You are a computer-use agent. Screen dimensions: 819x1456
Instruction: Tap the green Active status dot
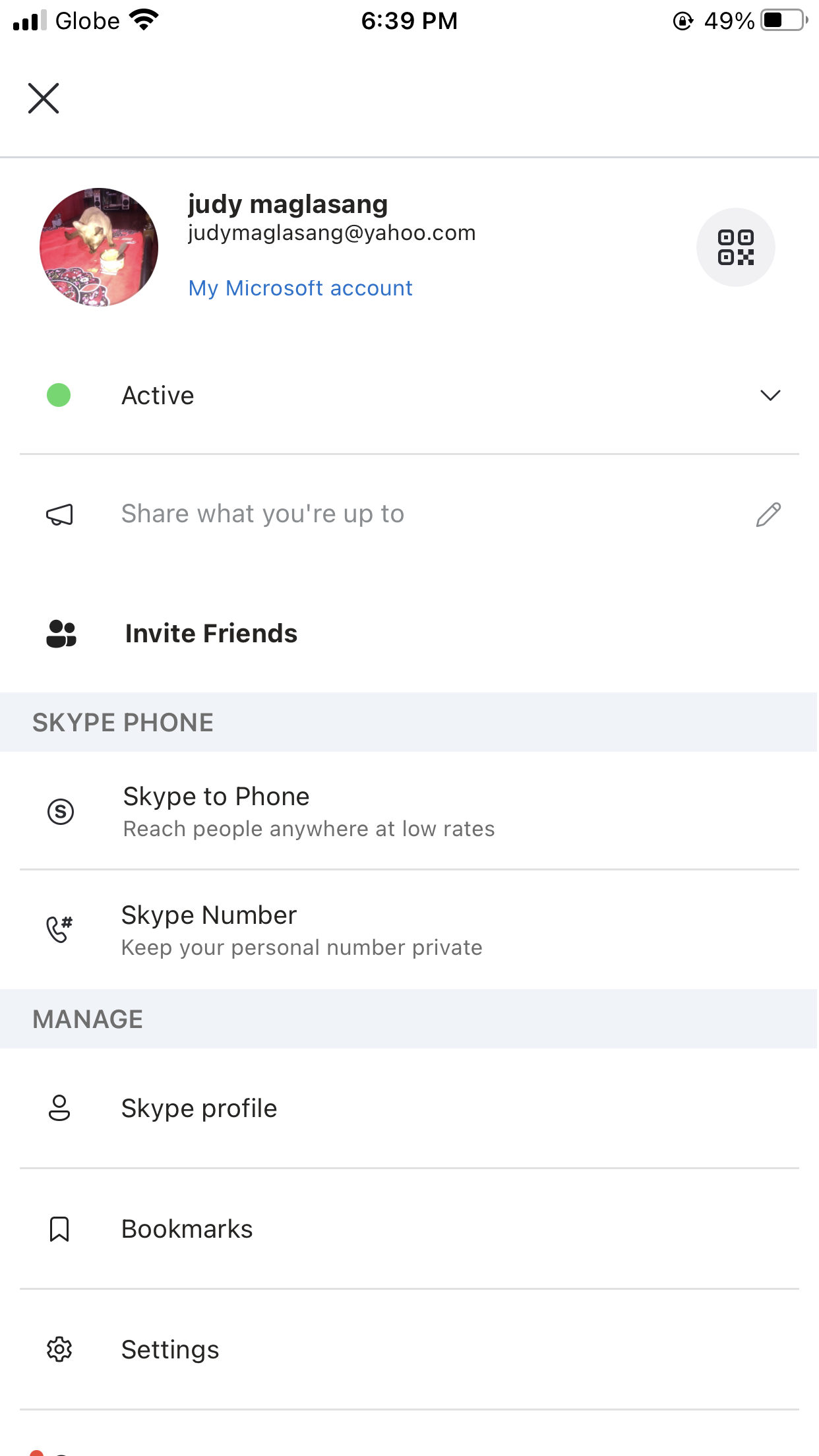(x=59, y=396)
